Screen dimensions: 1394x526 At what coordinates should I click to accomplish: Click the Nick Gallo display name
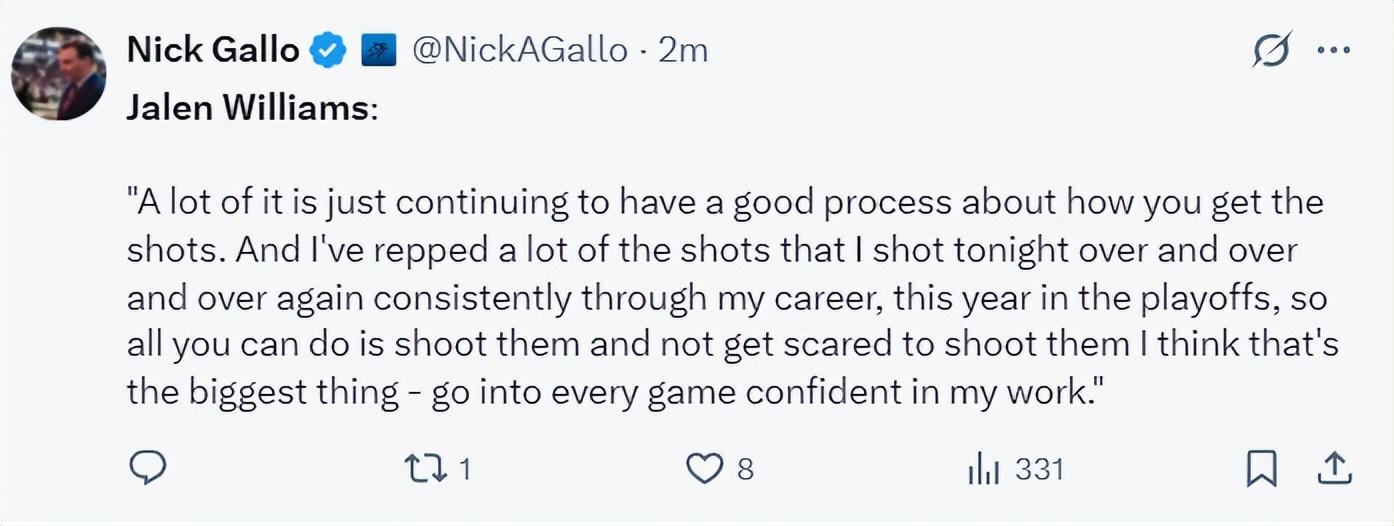(212, 50)
